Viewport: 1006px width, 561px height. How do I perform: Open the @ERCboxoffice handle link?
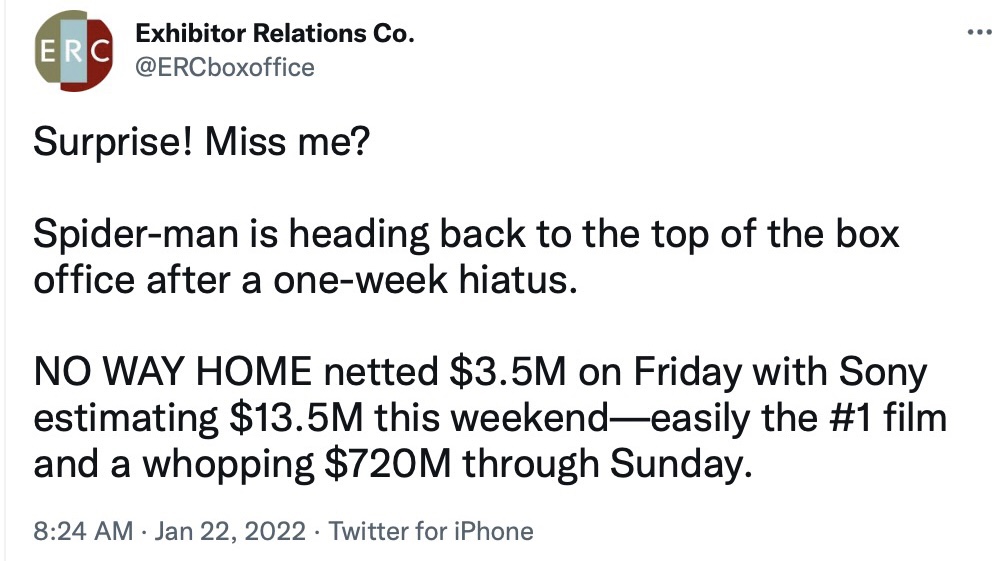pos(225,67)
